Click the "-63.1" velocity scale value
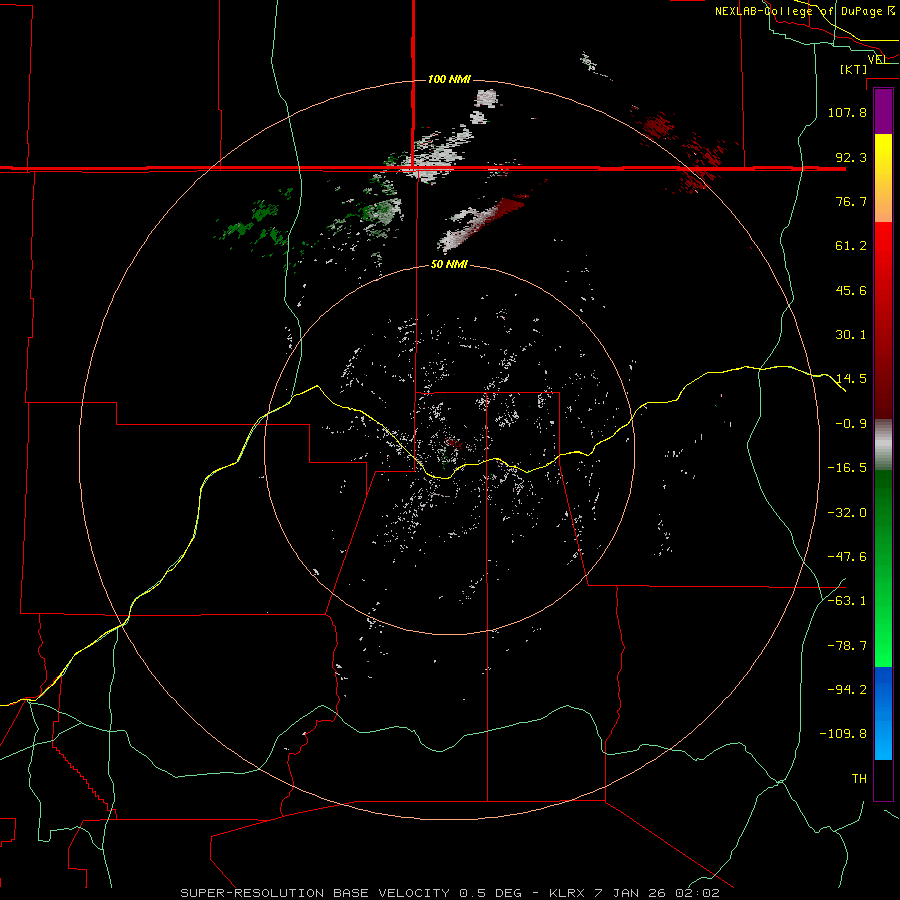 pos(847,601)
